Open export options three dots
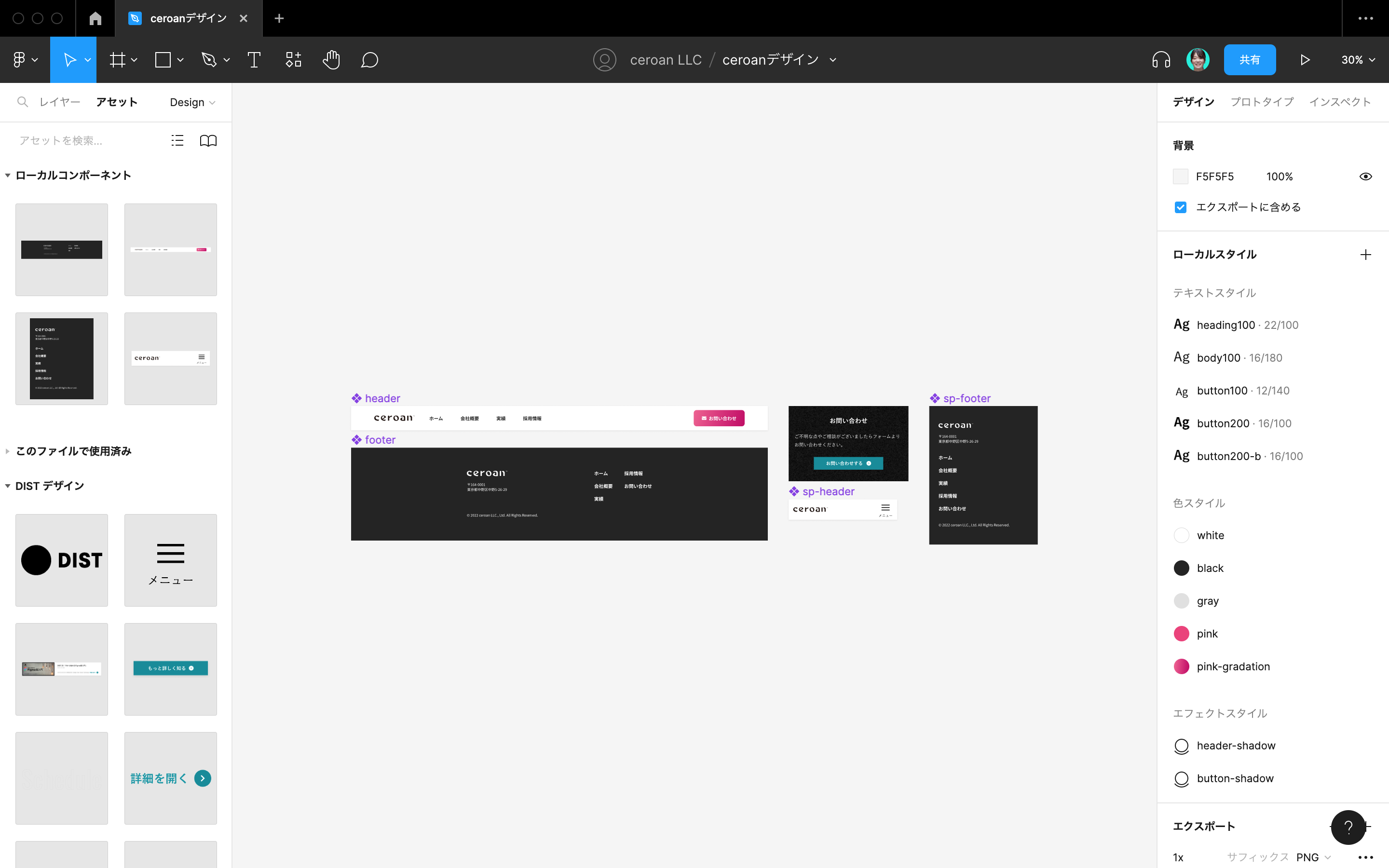The height and width of the screenshot is (868, 1389). 1365,857
